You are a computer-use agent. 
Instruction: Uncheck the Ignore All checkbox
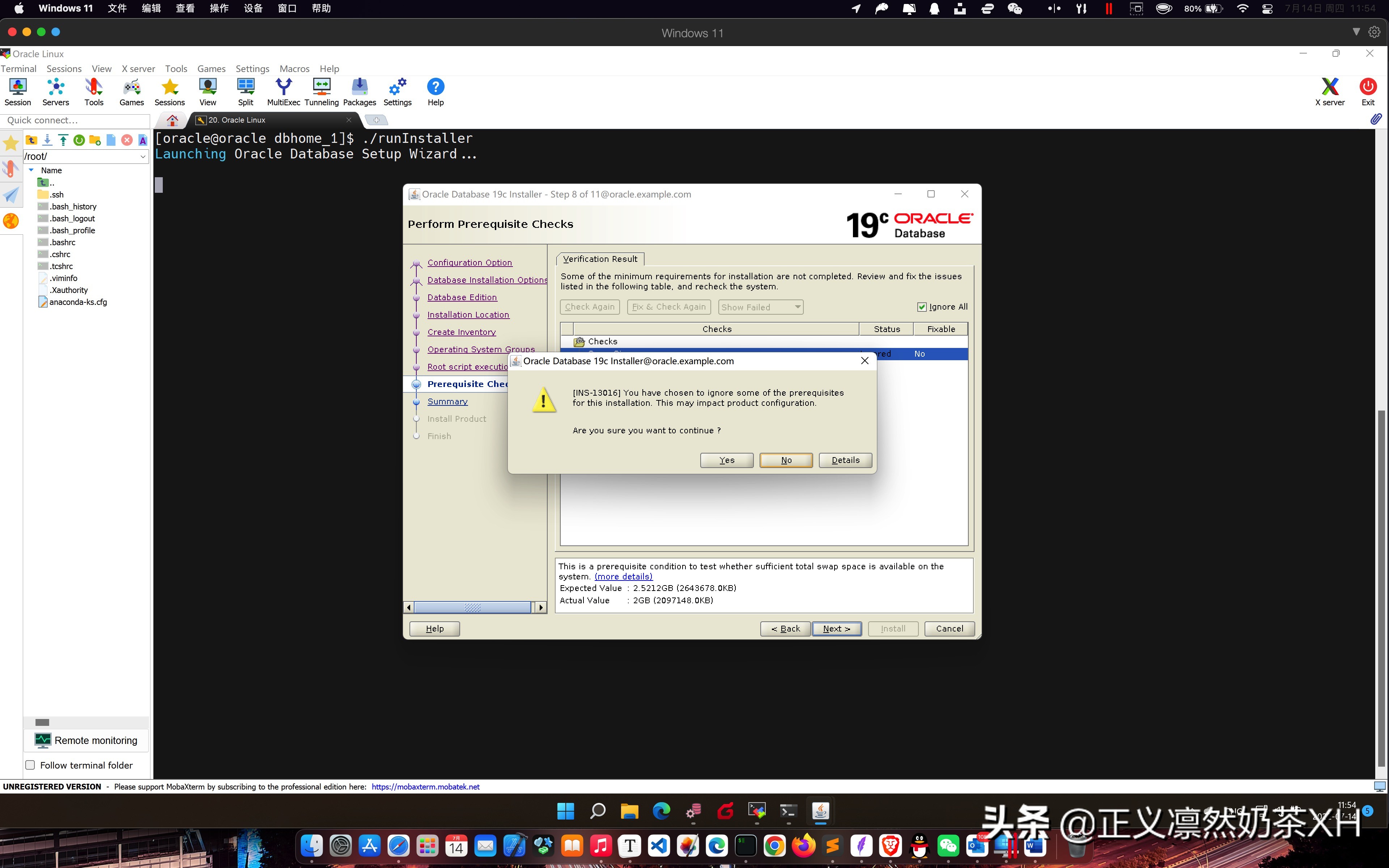click(921, 307)
